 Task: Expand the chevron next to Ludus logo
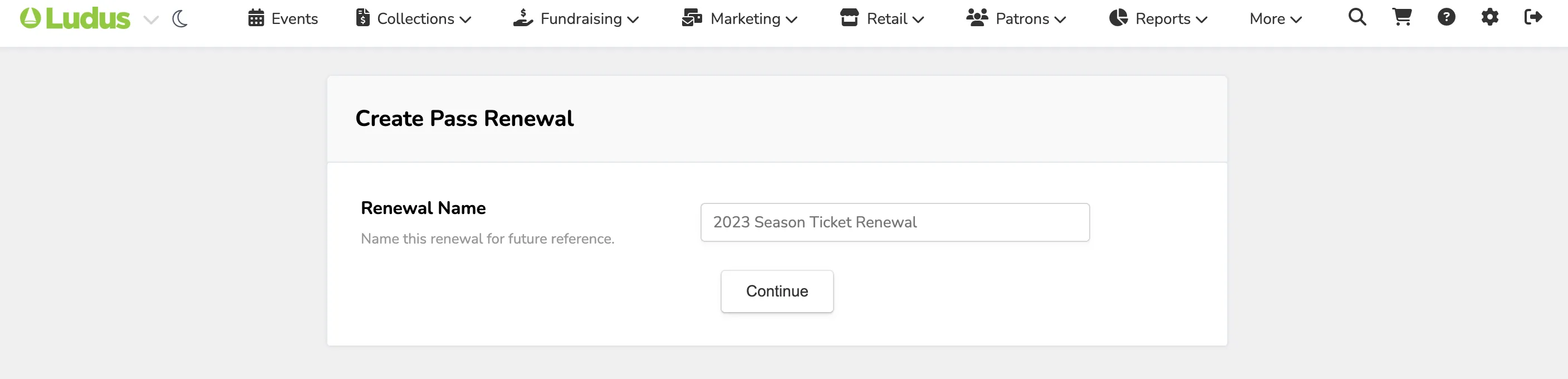point(151,20)
